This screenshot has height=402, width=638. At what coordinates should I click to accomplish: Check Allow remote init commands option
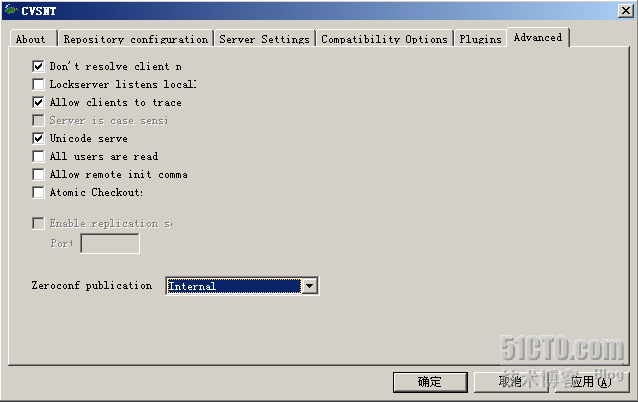pos(39,174)
